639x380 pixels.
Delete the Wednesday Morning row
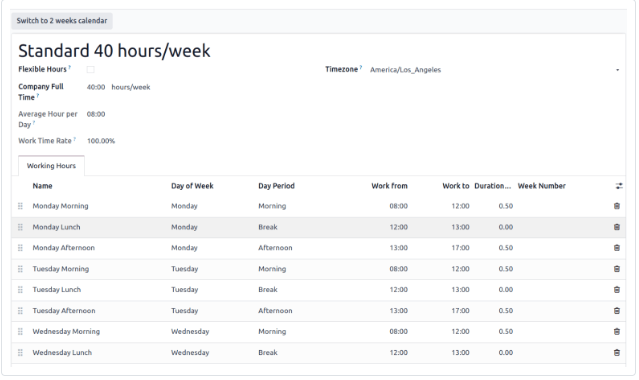pos(617,331)
